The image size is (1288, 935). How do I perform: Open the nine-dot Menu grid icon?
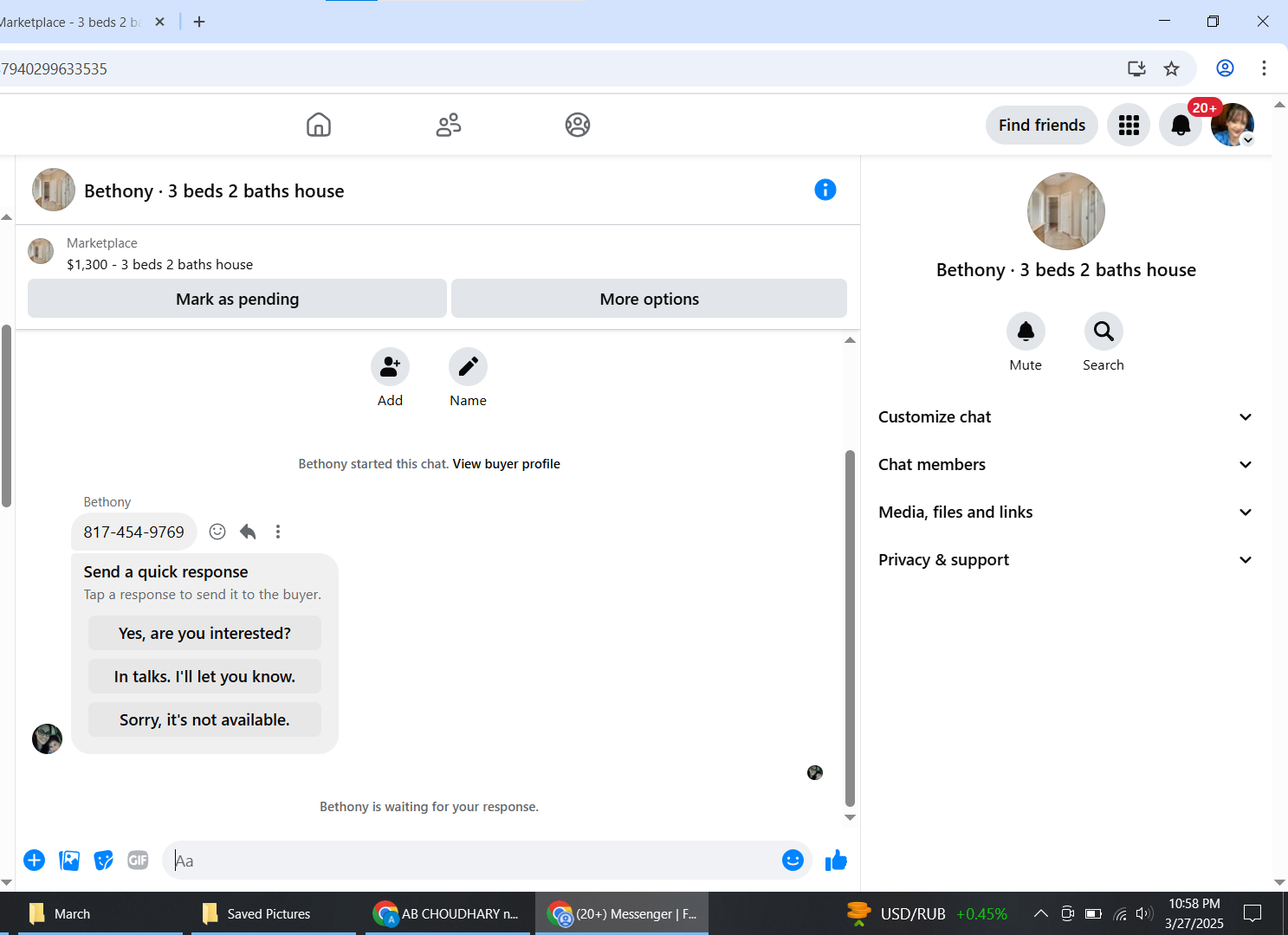pos(1129,126)
